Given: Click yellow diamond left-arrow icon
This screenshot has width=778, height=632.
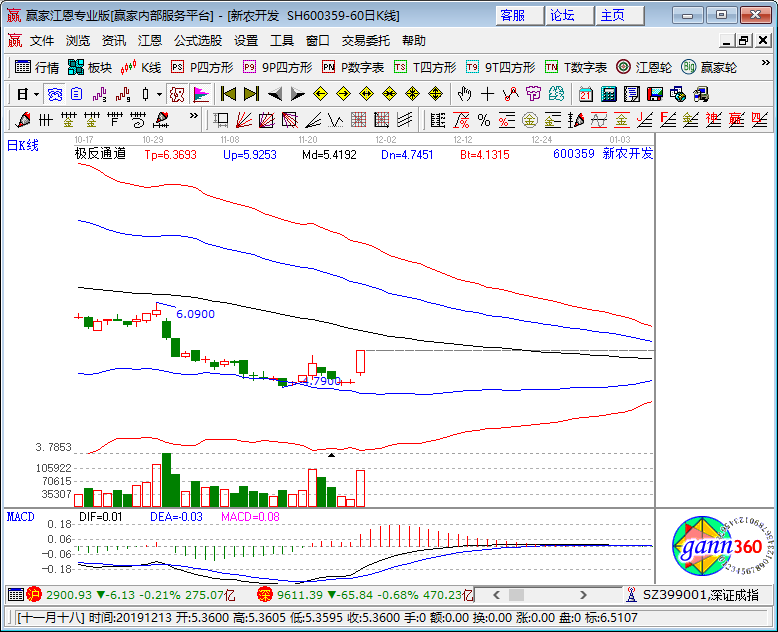Looking at the screenshot, I should tap(321, 94).
